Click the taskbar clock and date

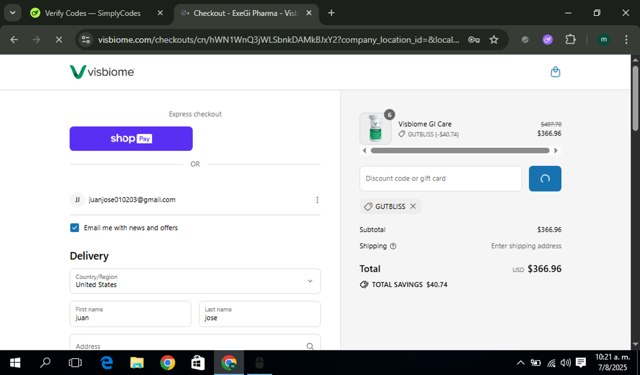[612, 362]
